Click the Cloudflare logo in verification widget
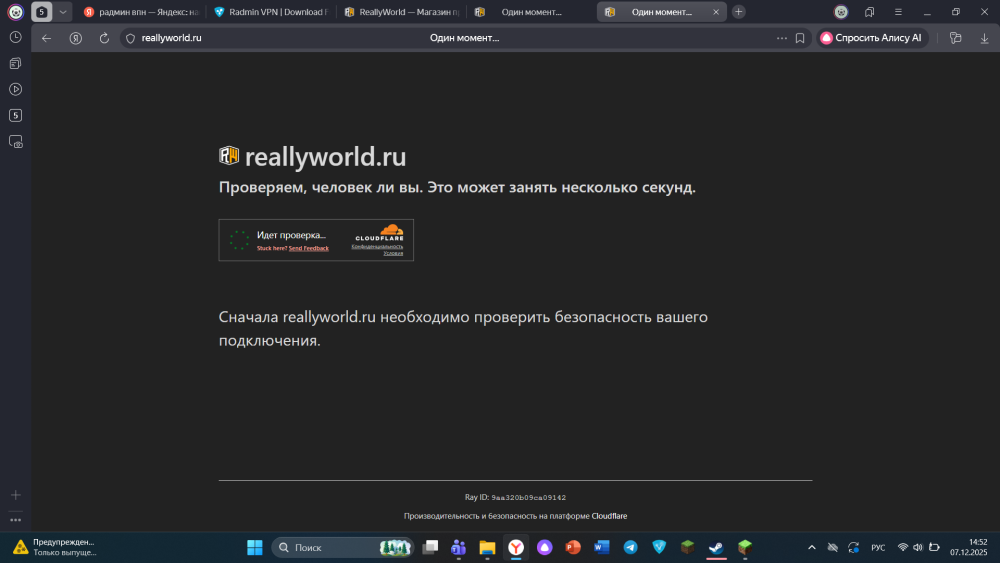1000x563 pixels. [x=379, y=232]
